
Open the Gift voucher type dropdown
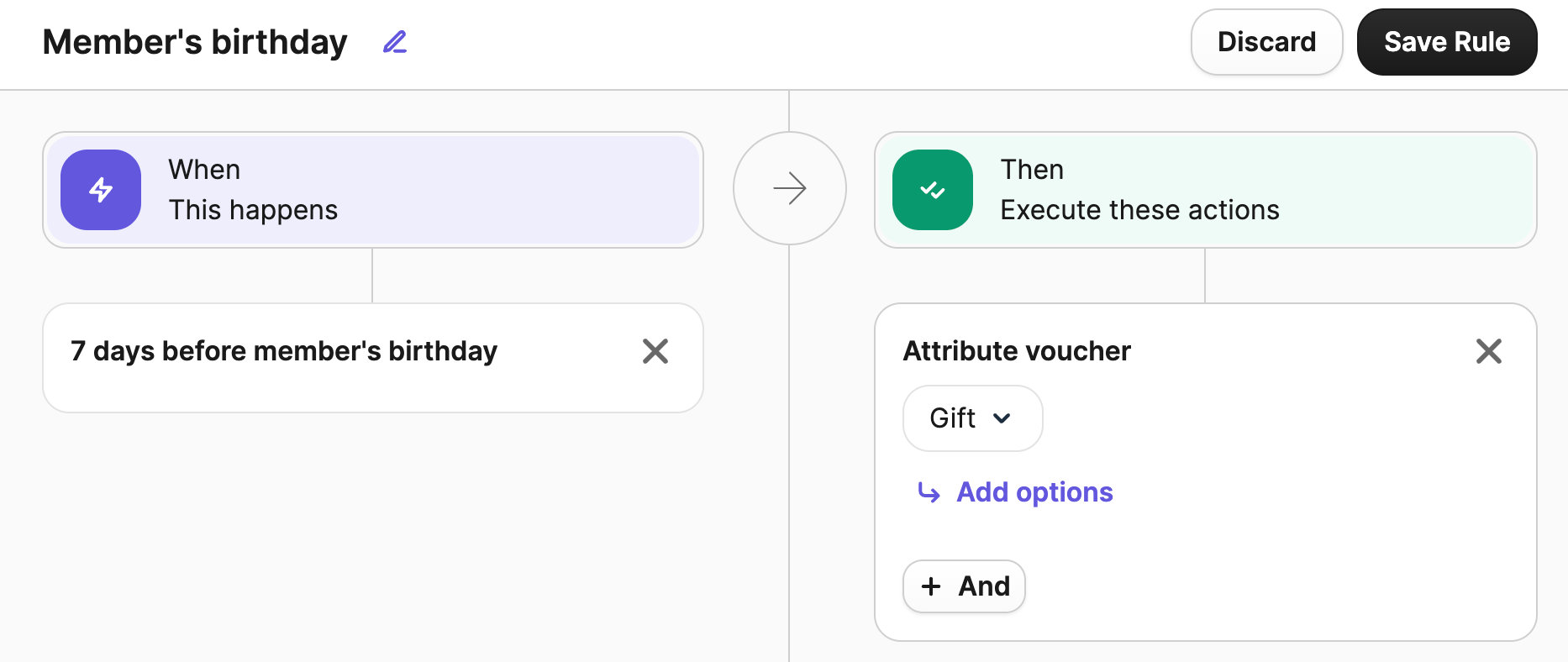point(954,418)
